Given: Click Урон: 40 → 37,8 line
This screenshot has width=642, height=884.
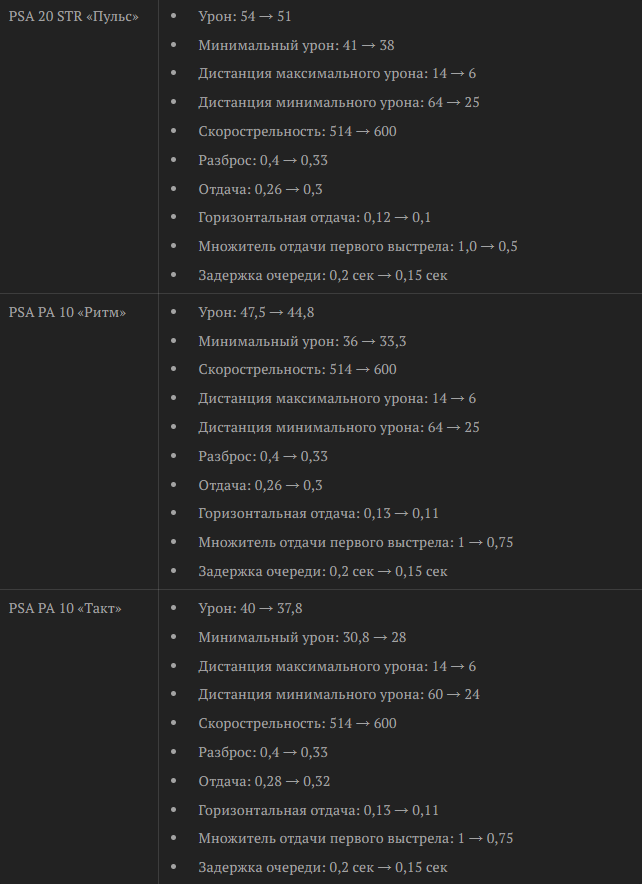Looking at the screenshot, I should click(x=250, y=608).
